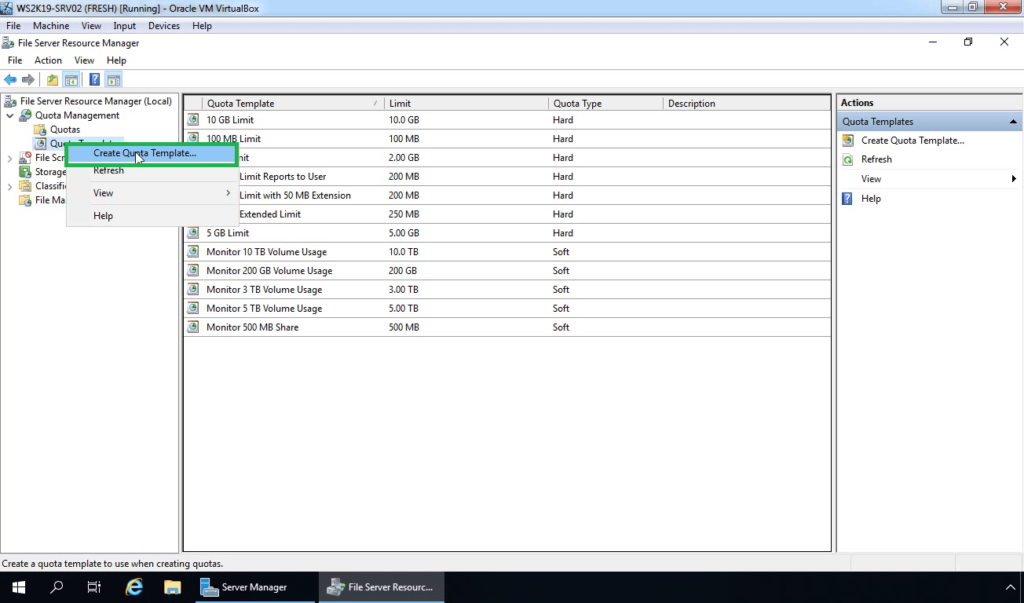
Task: Open the FSRM View menu
Action: tap(84, 60)
